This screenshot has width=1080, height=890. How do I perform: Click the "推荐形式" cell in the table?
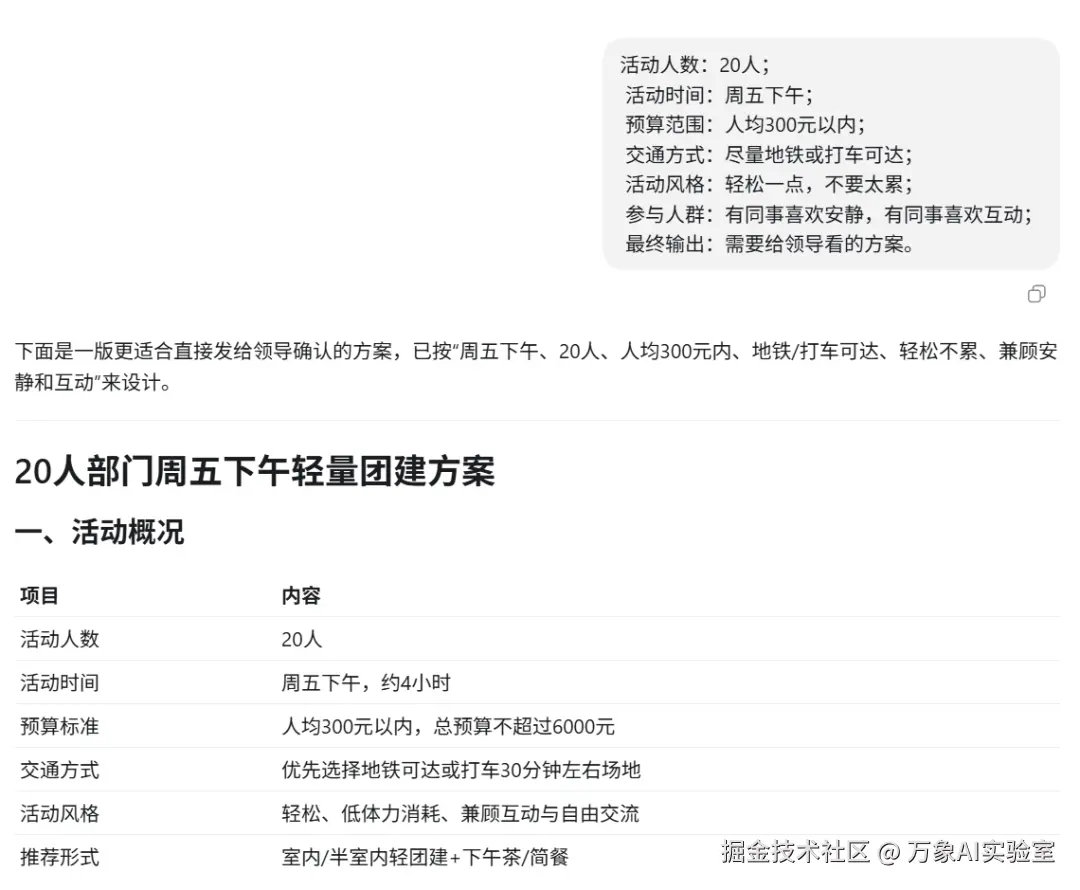[x=60, y=857]
